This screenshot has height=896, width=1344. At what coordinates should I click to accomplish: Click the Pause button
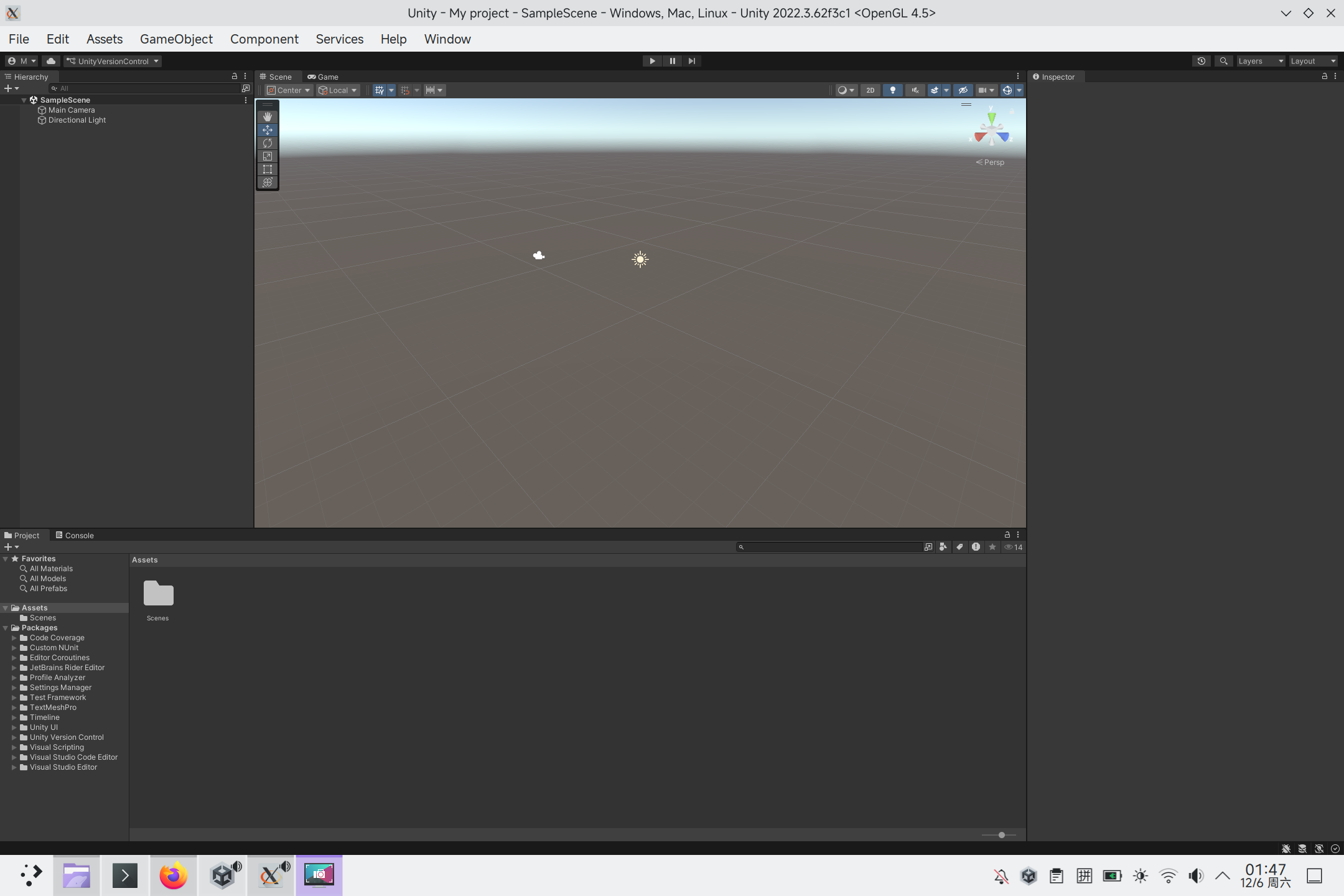(672, 61)
